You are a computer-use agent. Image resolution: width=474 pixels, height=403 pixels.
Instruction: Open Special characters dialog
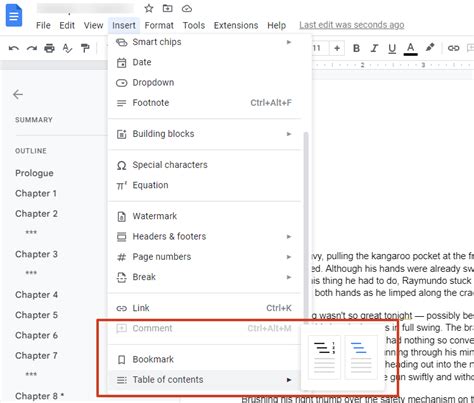click(204, 165)
